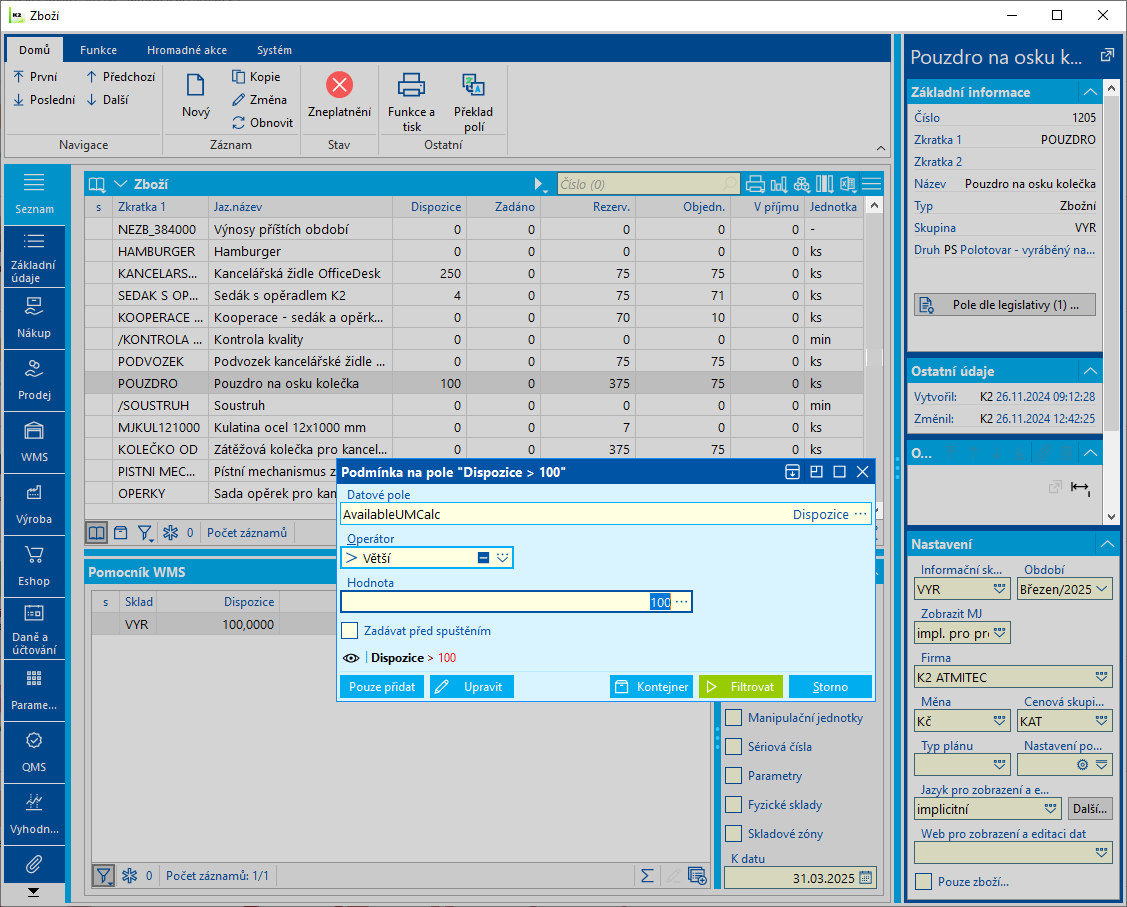The image size is (1127, 907).
Task: Open the WMS sidebar module
Action: pos(34,441)
